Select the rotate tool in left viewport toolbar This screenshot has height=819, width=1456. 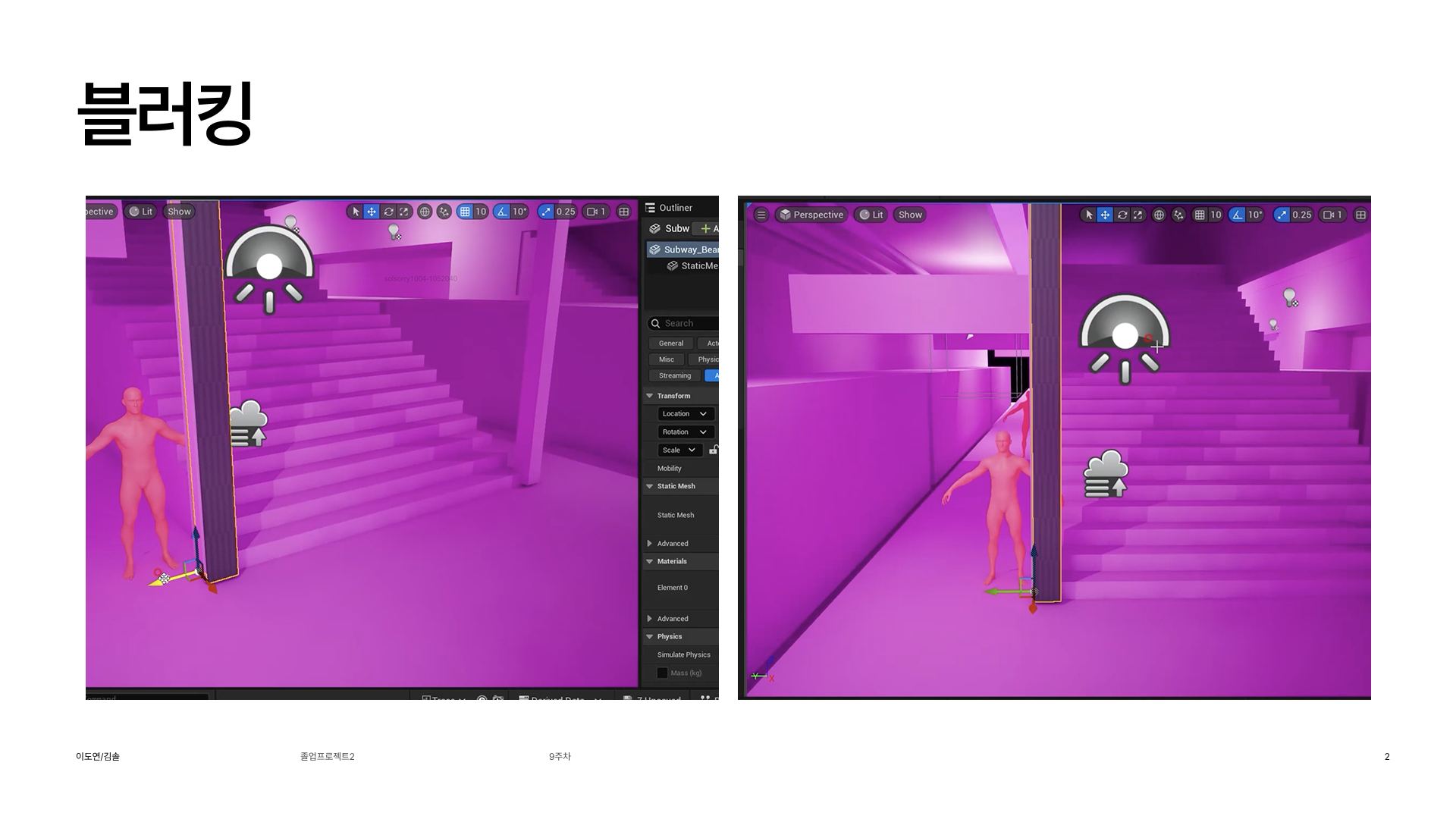388,212
